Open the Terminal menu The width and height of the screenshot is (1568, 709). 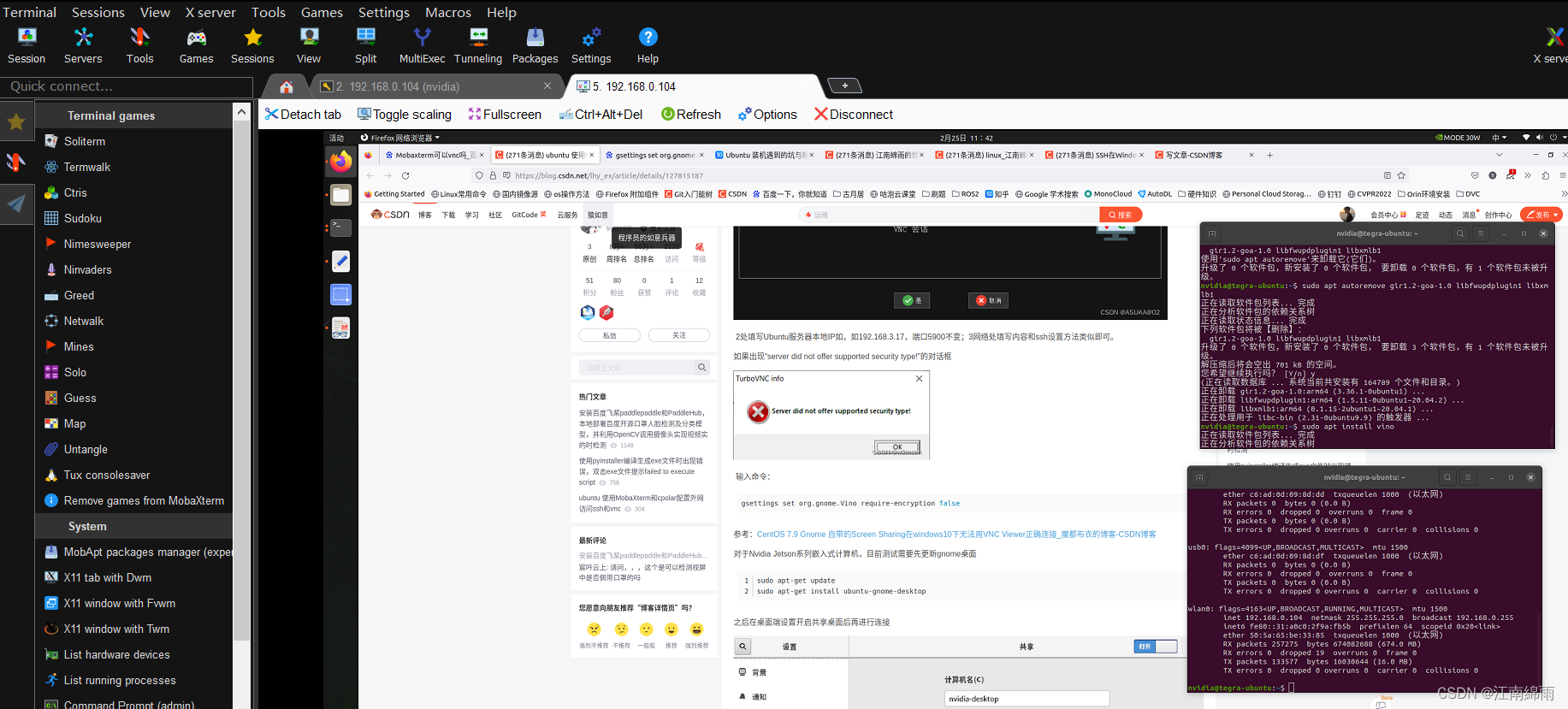(29, 12)
